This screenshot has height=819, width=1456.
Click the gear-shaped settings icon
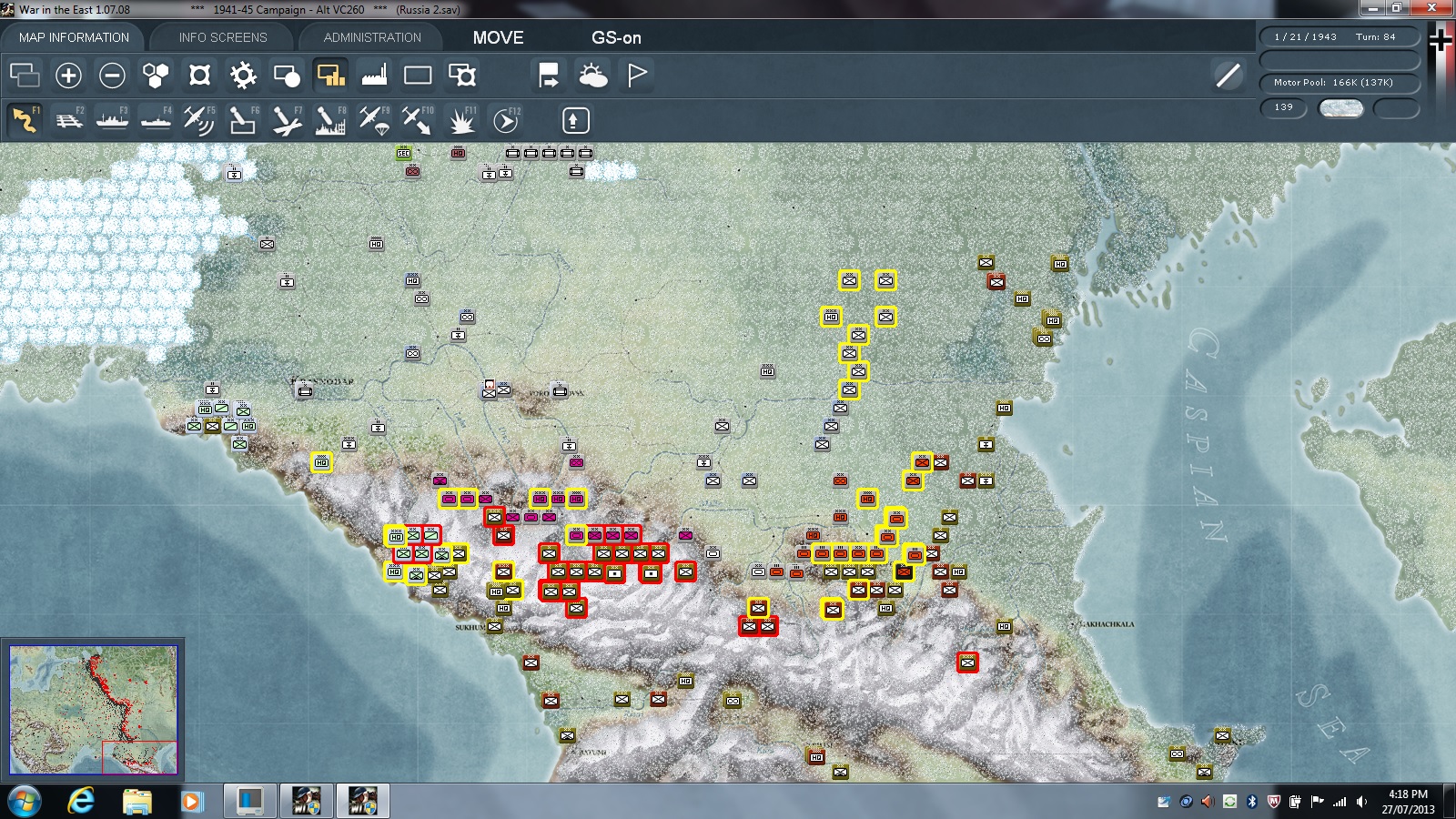click(243, 75)
